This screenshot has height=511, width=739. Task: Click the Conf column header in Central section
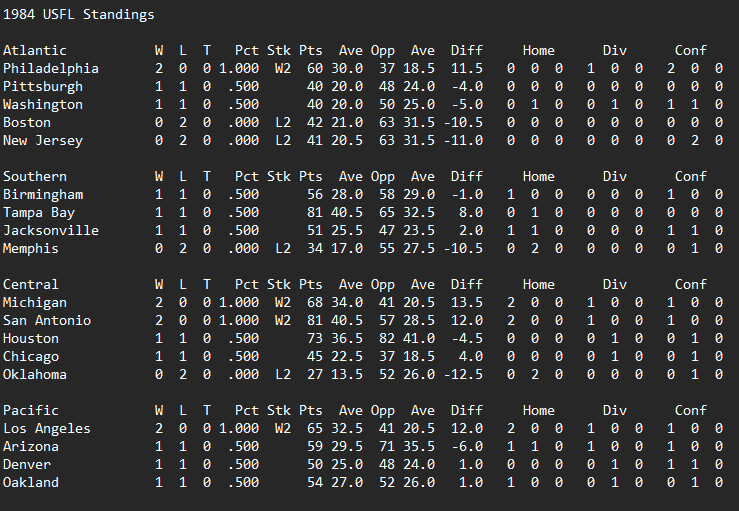(690, 285)
